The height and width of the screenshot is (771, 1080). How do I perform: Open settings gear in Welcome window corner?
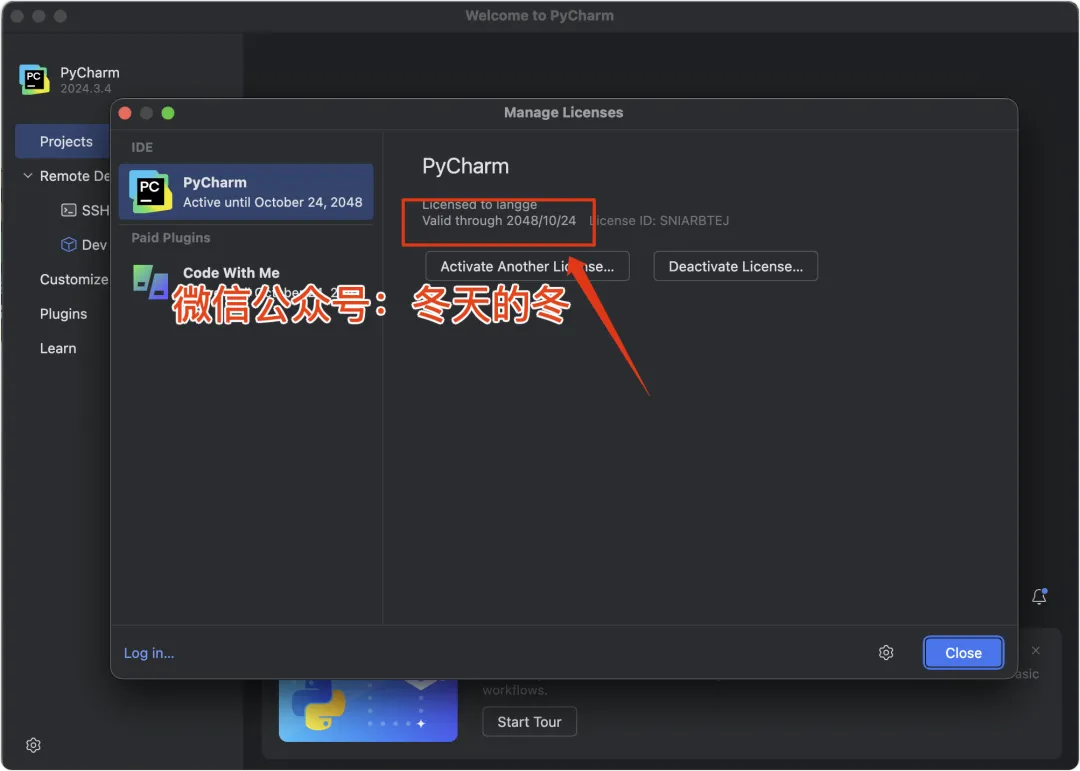pyautogui.click(x=33, y=745)
